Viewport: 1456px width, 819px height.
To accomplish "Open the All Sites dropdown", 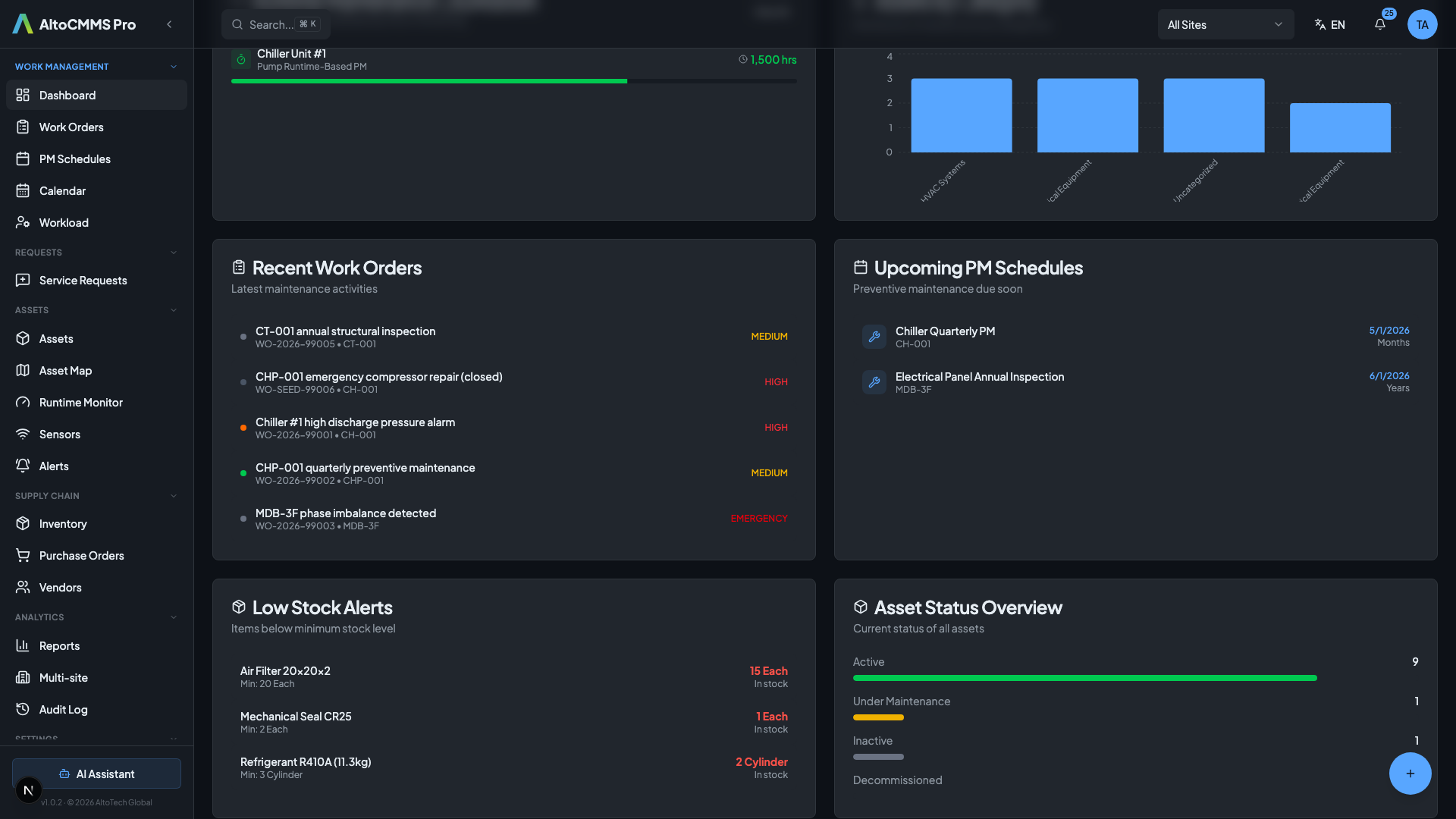I will (x=1225, y=24).
